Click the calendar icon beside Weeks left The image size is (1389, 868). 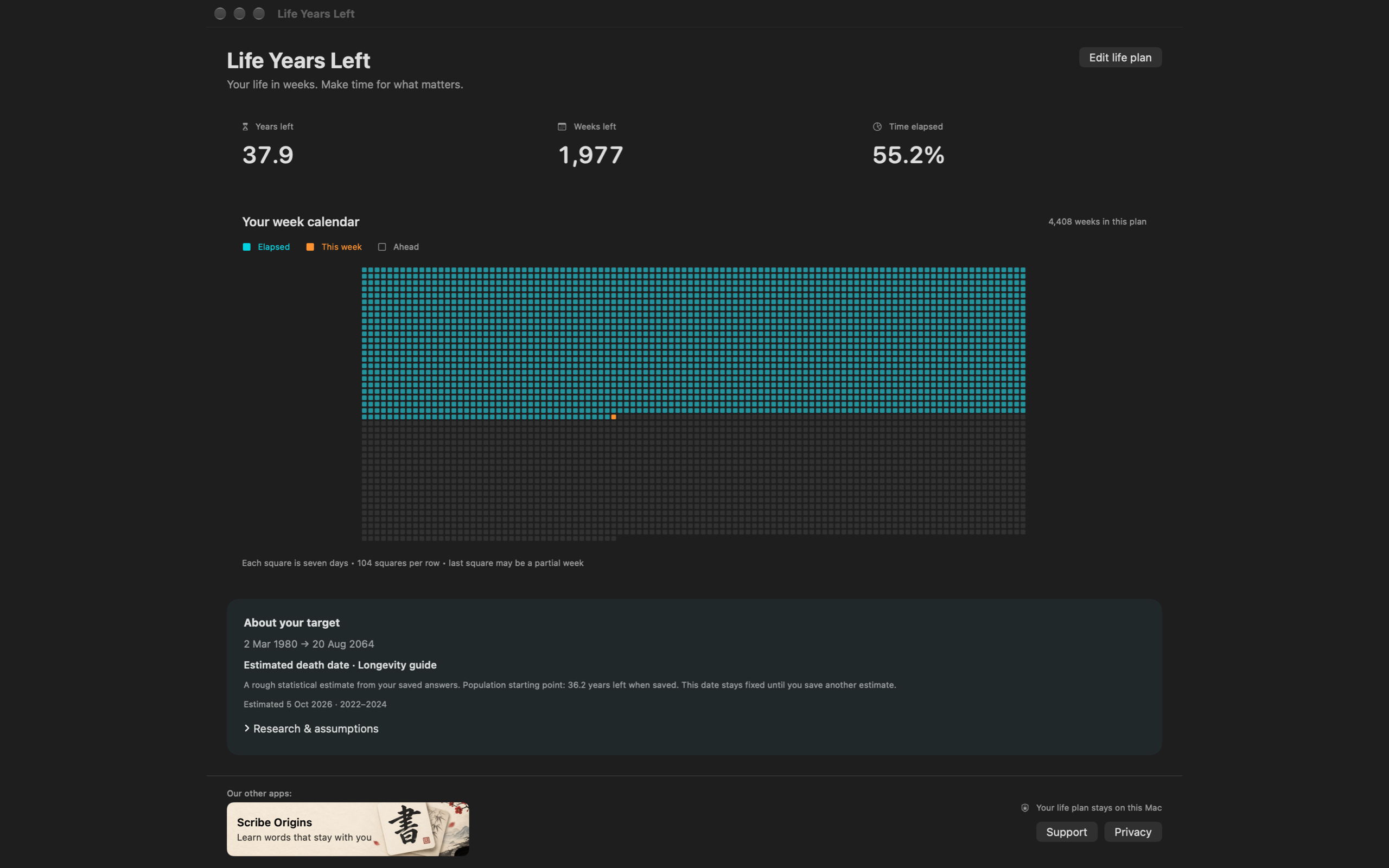pos(562,127)
